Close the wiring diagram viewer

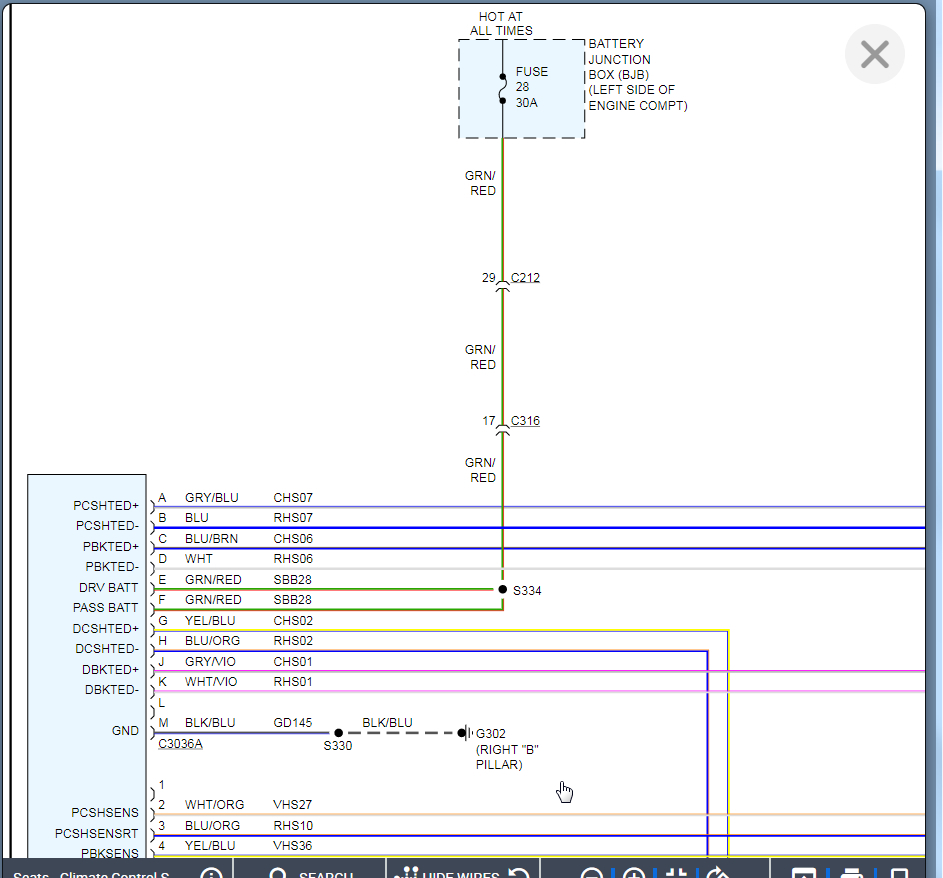point(874,54)
